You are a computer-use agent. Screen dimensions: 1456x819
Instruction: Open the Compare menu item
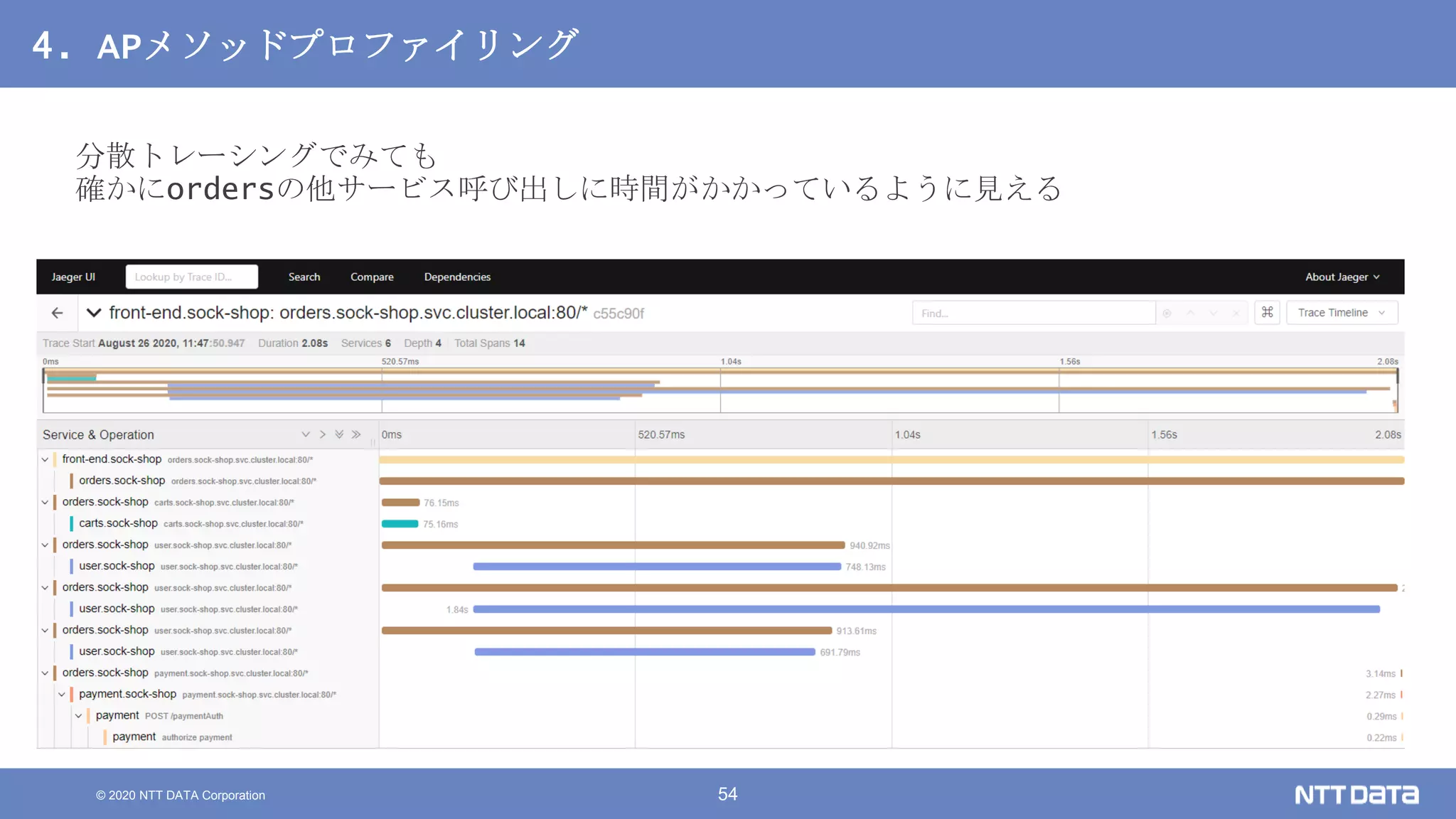[372, 277]
